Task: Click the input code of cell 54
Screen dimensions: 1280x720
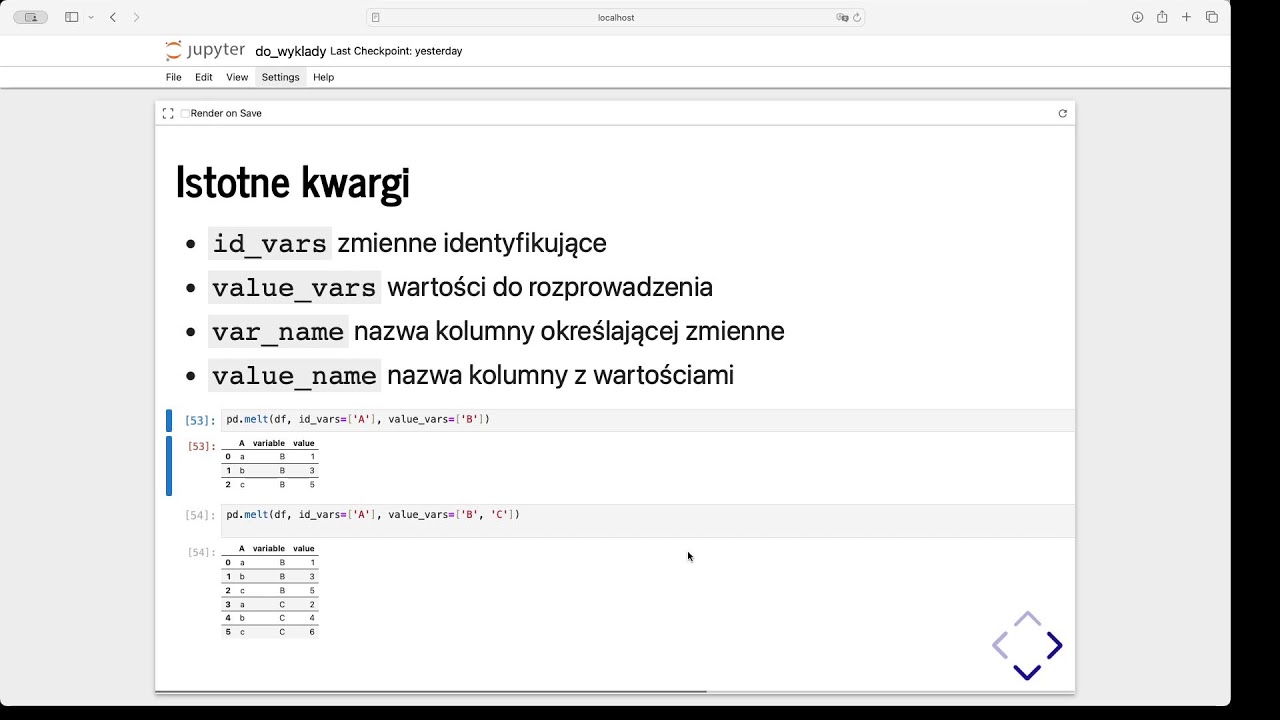Action: tap(648, 520)
